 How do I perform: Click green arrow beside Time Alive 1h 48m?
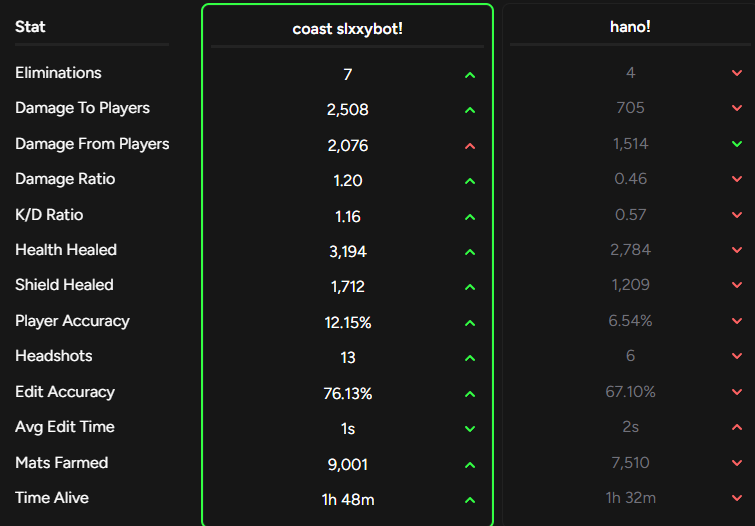click(x=470, y=500)
